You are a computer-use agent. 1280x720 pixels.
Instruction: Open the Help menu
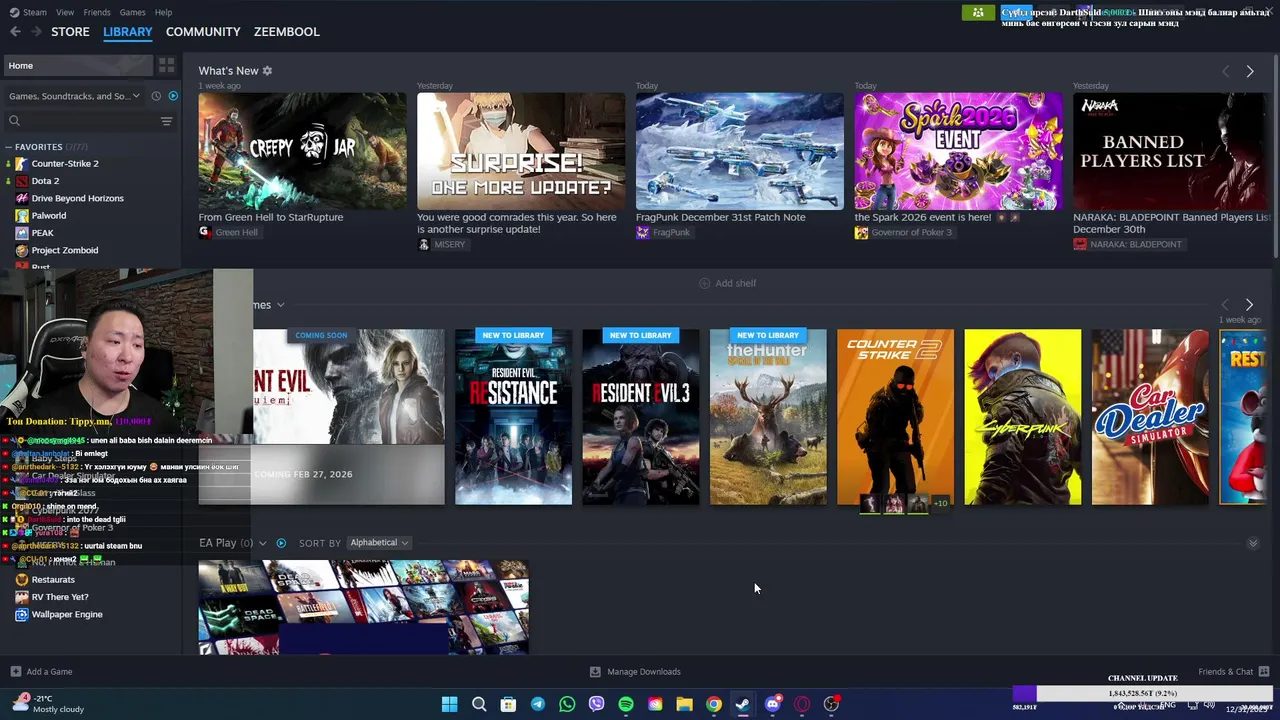tap(163, 12)
